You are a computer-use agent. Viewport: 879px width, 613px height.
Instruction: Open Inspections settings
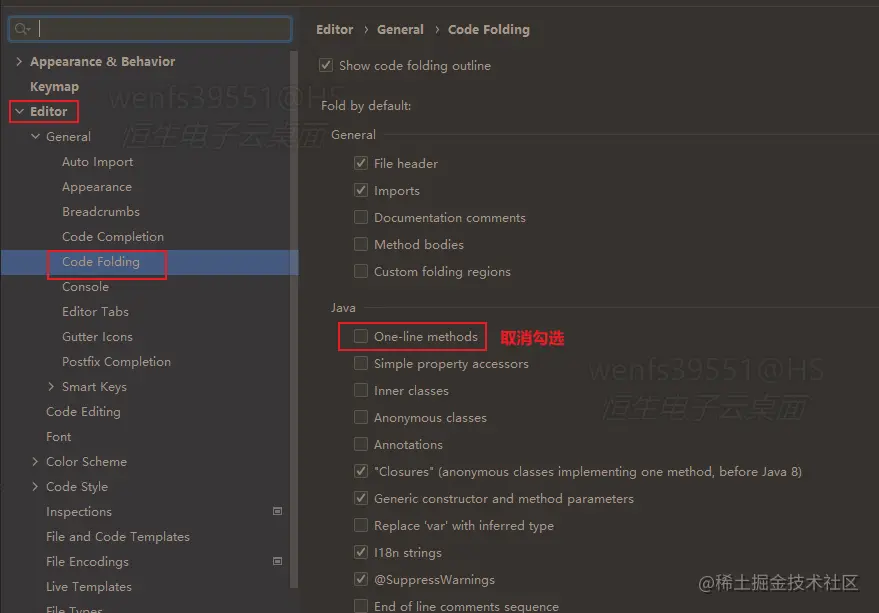coord(78,511)
